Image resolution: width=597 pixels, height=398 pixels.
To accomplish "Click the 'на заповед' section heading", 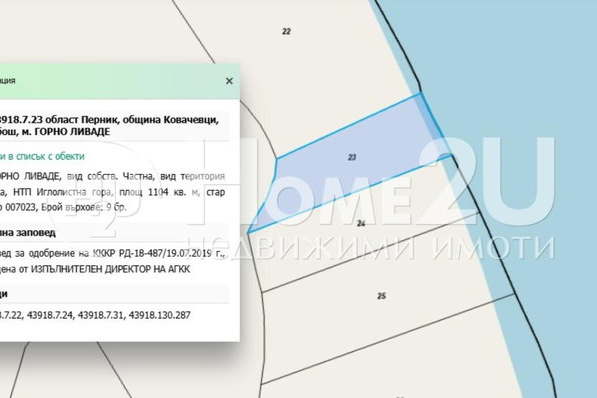I will point(28,232).
